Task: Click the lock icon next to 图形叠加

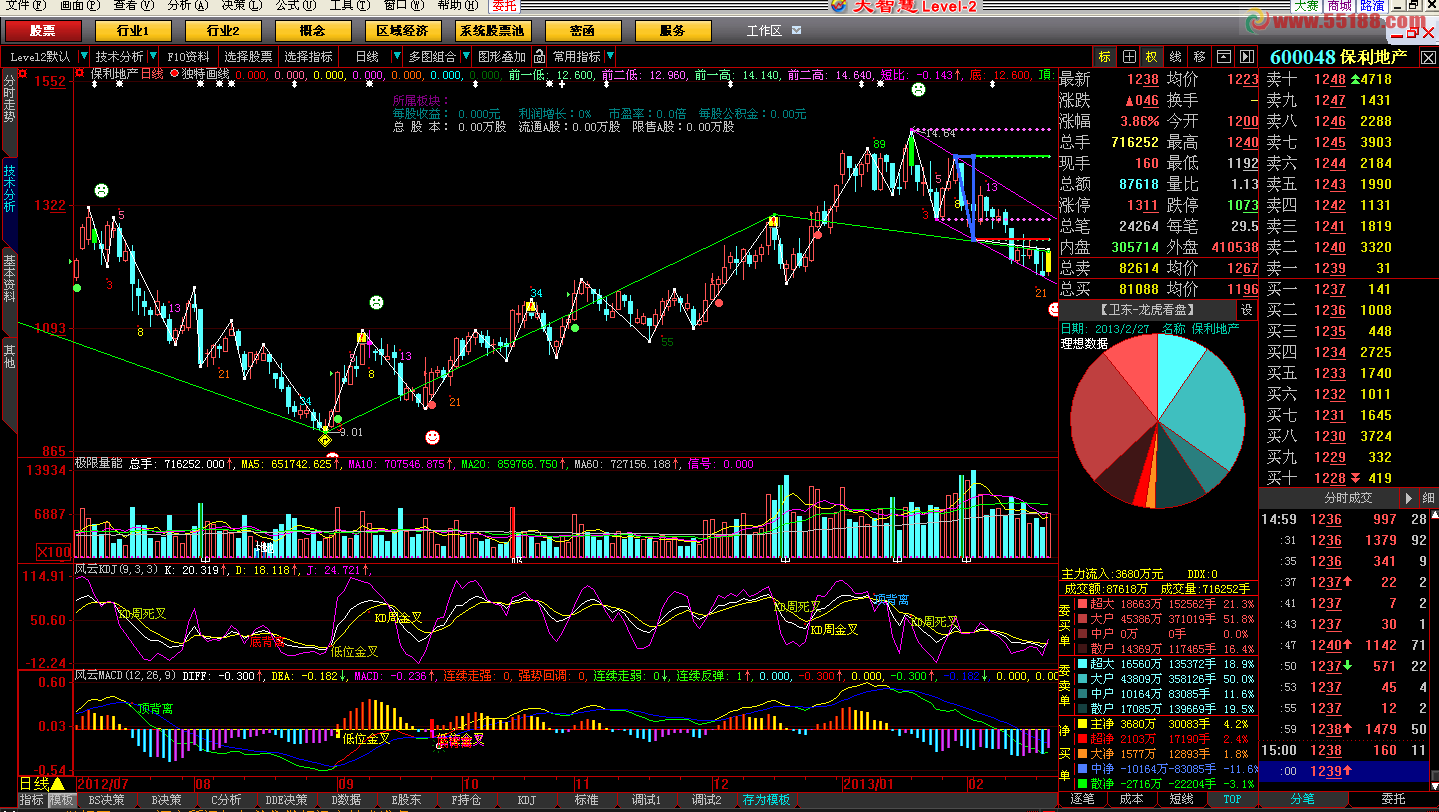Action: (539, 56)
